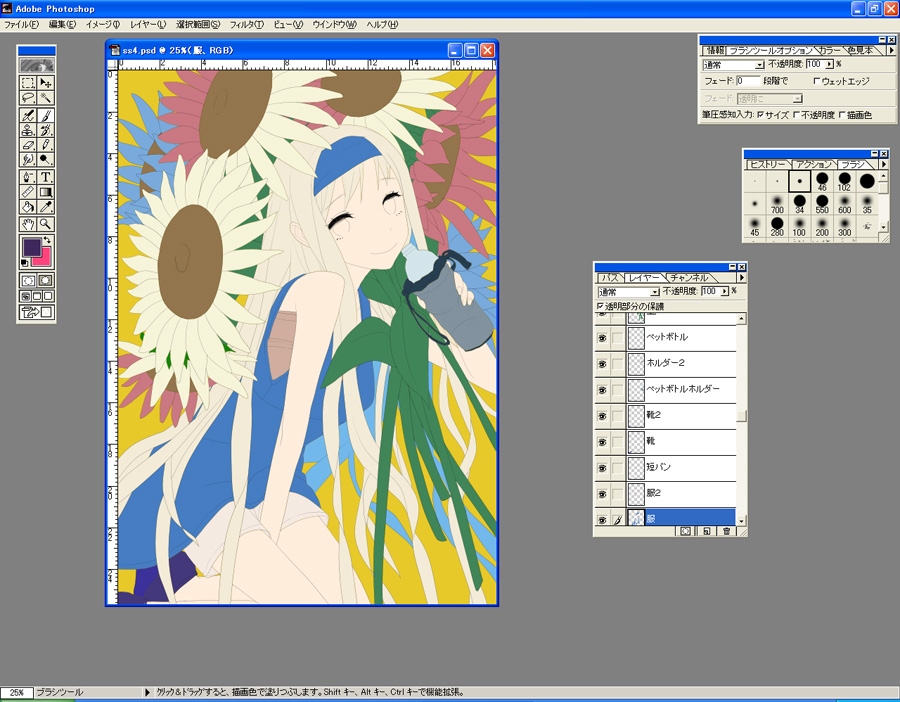This screenshot has width=900, height=702.
Task: Hide the 靴2 layer
Action: pos(602,416)
